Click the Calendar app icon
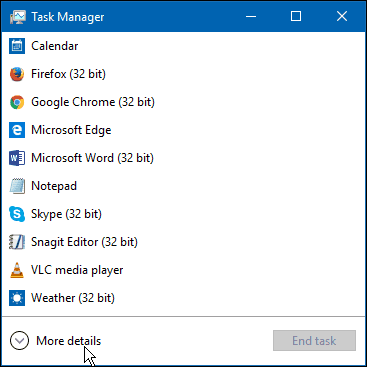Screen dimensions: 367x368 coord(17,46)
